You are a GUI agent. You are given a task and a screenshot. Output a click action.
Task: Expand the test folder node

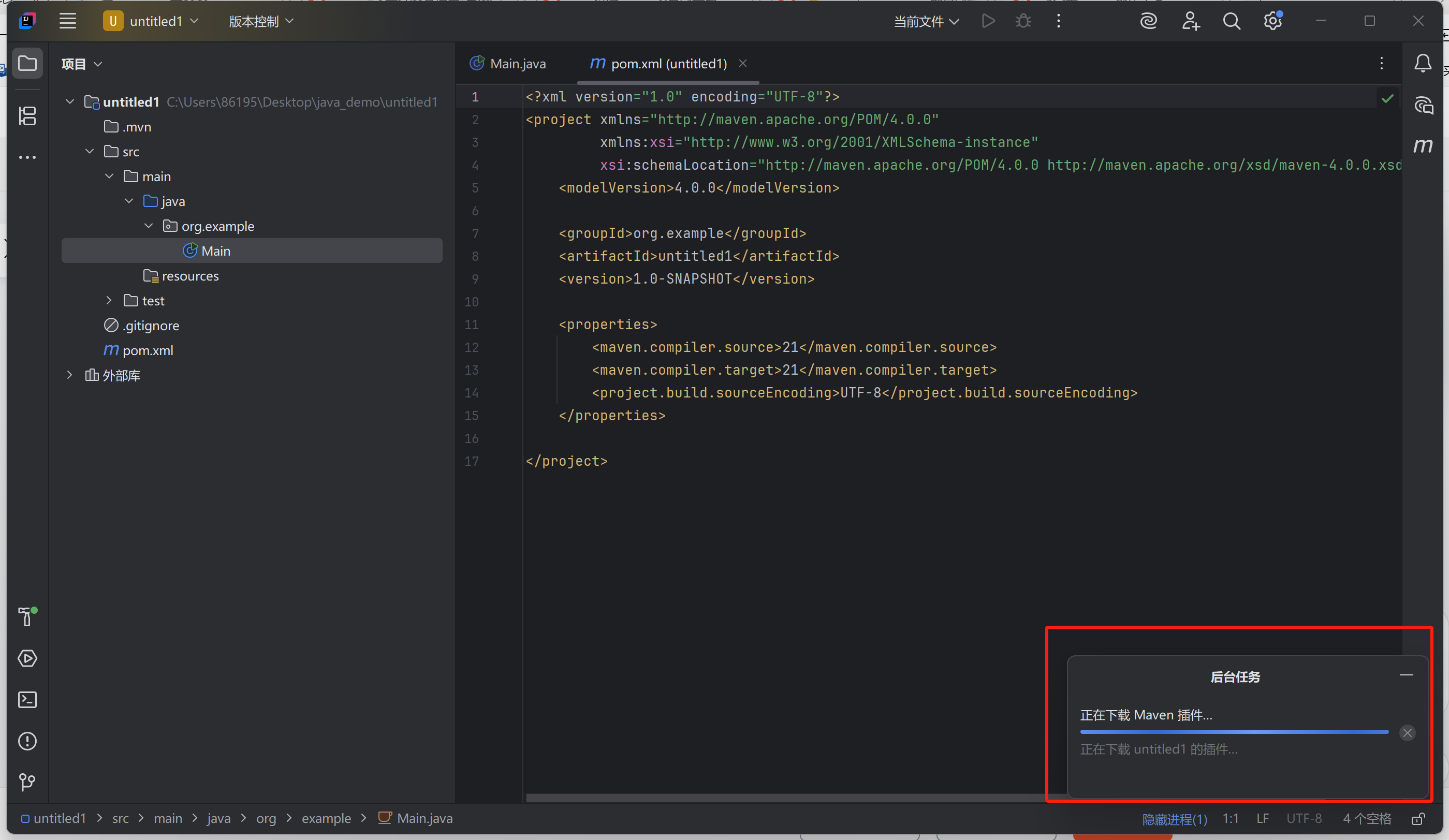pyautogui.click(x=109, y=301)
